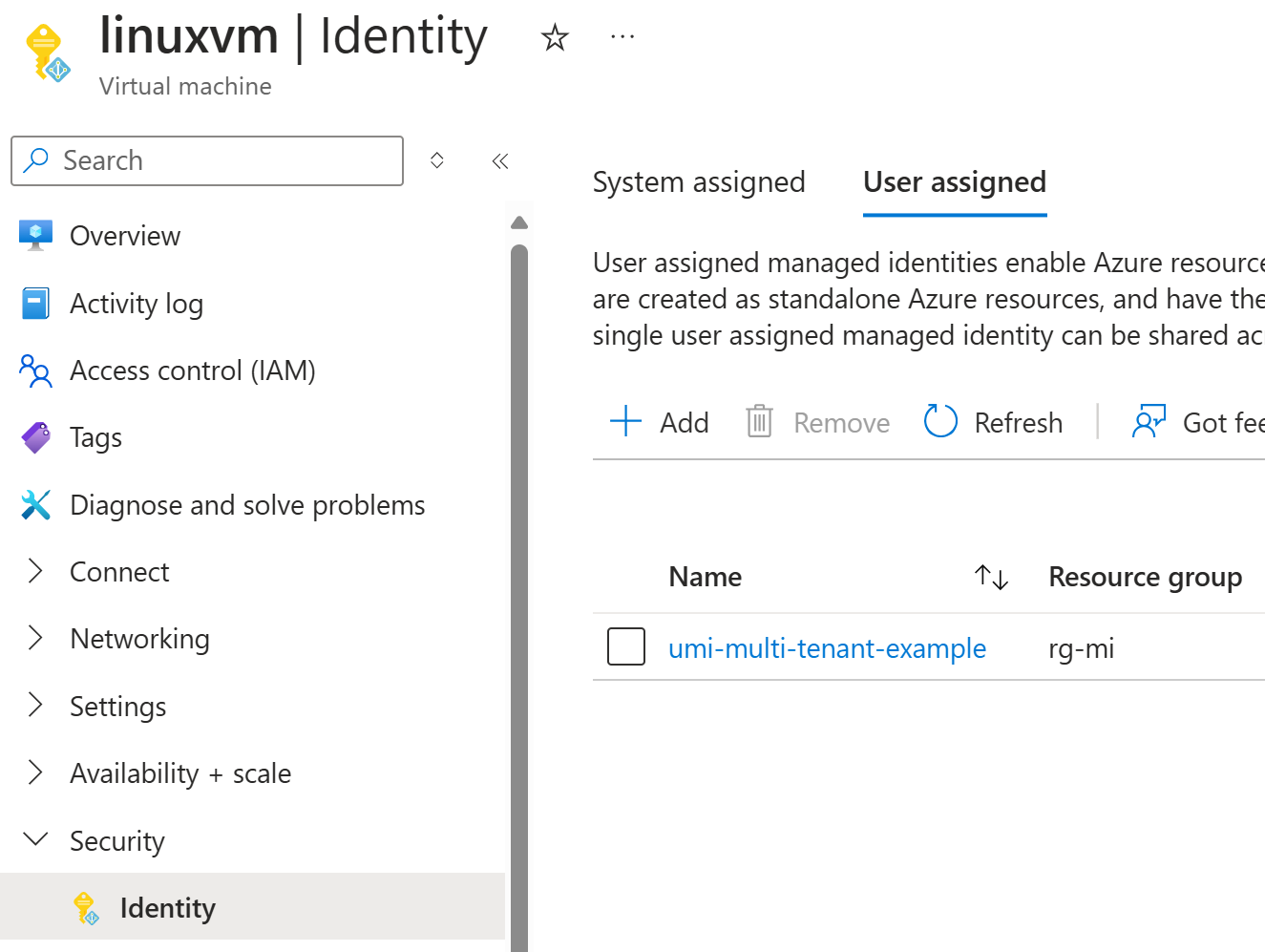The width and height of the screenshot is (1265, 952).
Task: Select the umi-multi-tenant-example checkbox
Action: click(x=626, y=646)
